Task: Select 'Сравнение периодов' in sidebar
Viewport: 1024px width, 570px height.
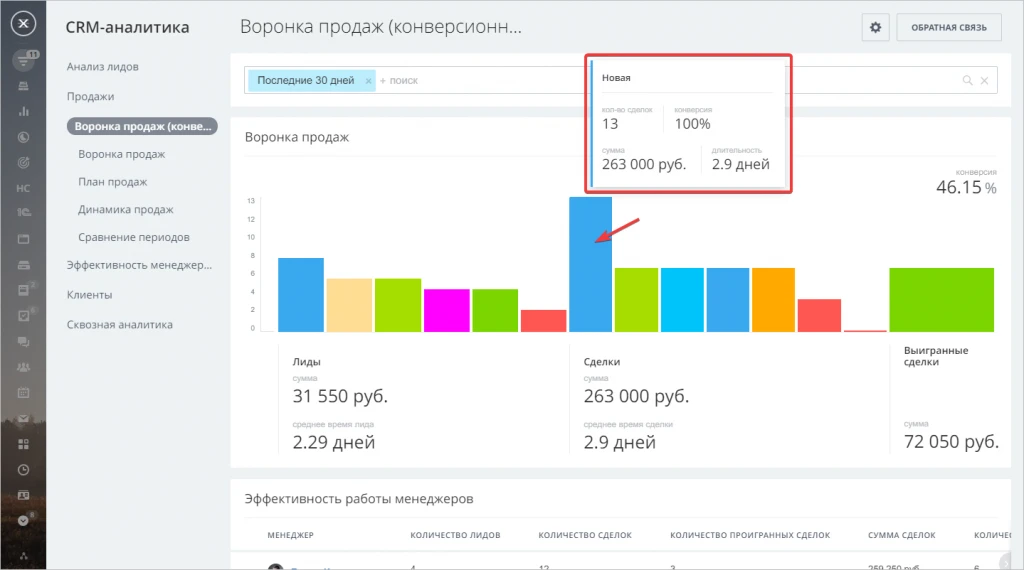Action: coord(134,238)
